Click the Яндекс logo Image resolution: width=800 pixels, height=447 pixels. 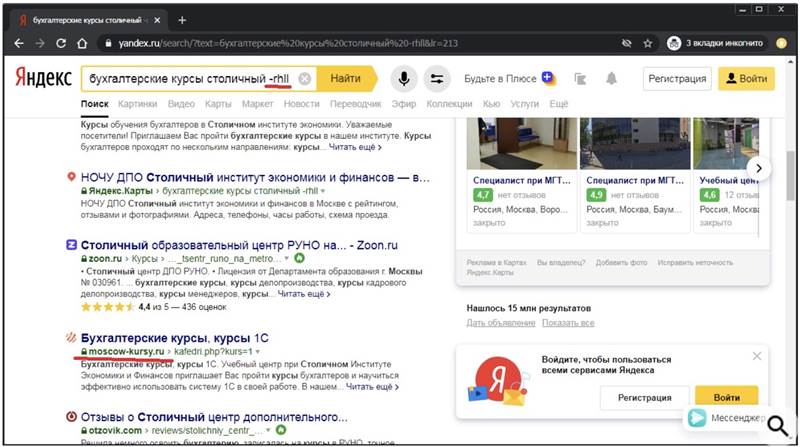click(x=43, y=79)
